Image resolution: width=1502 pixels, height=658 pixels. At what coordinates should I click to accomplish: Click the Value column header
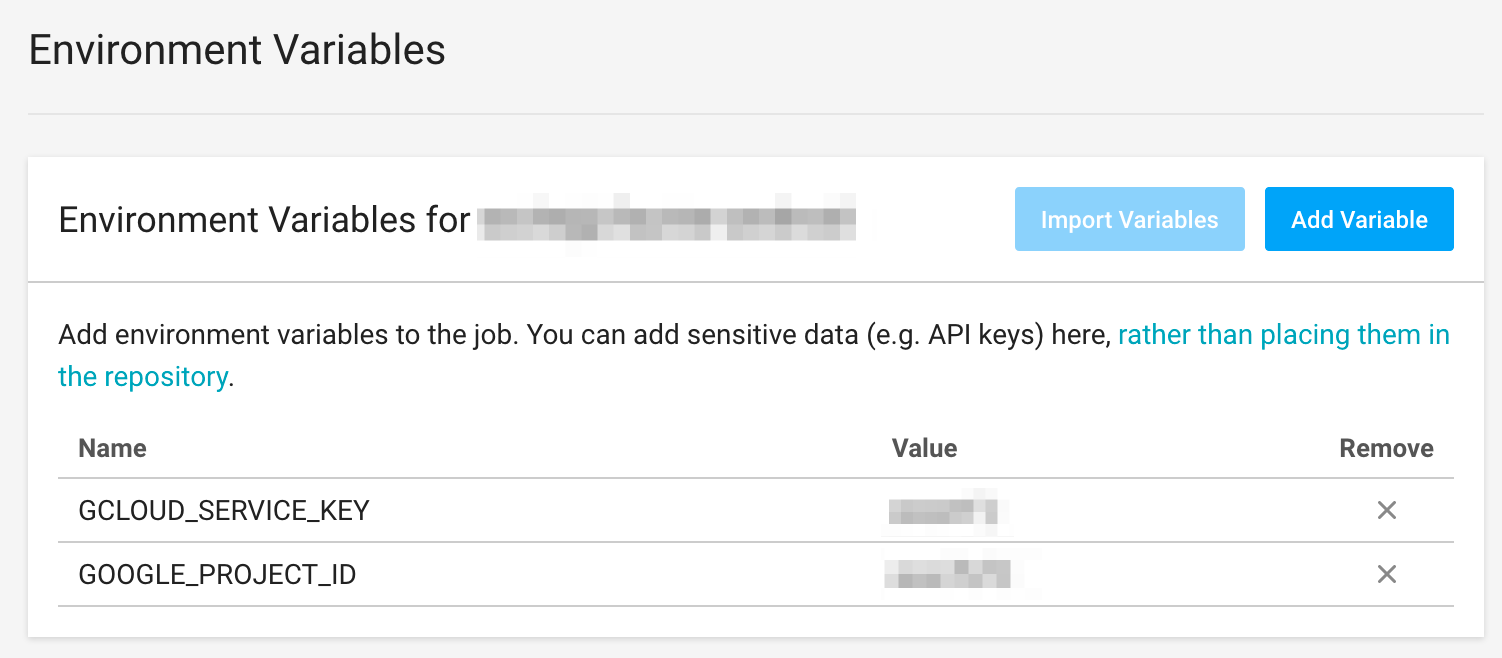tap(924, 448)
